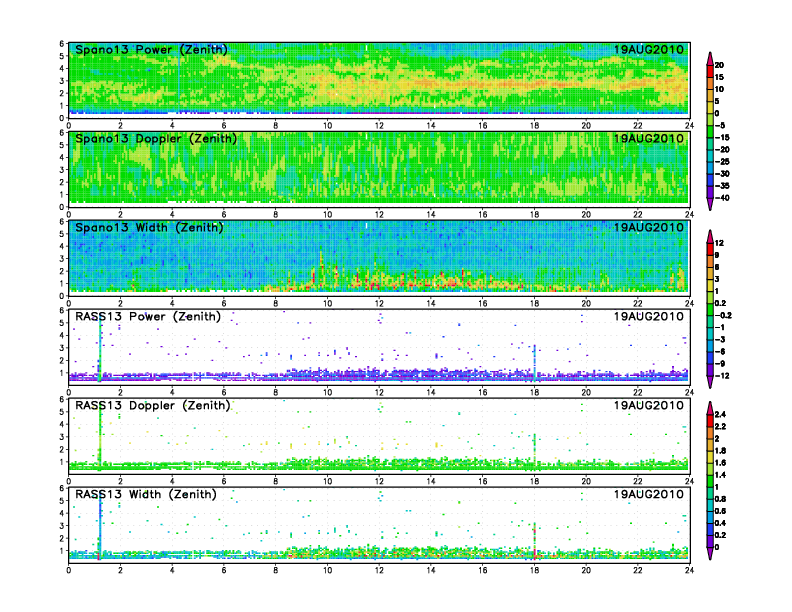Click x-axis tick '18' under Spano13 Width panel
792x612 pixels.
pos(534,303)
